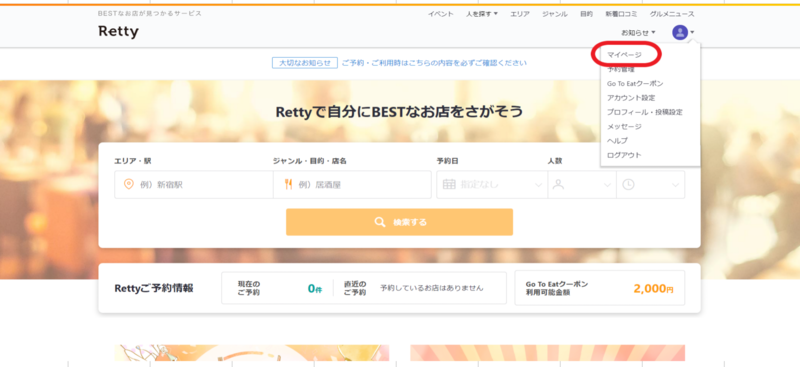Open the reservation time dropdown
The height and width of the screenshot is (367, 800).
651,184
